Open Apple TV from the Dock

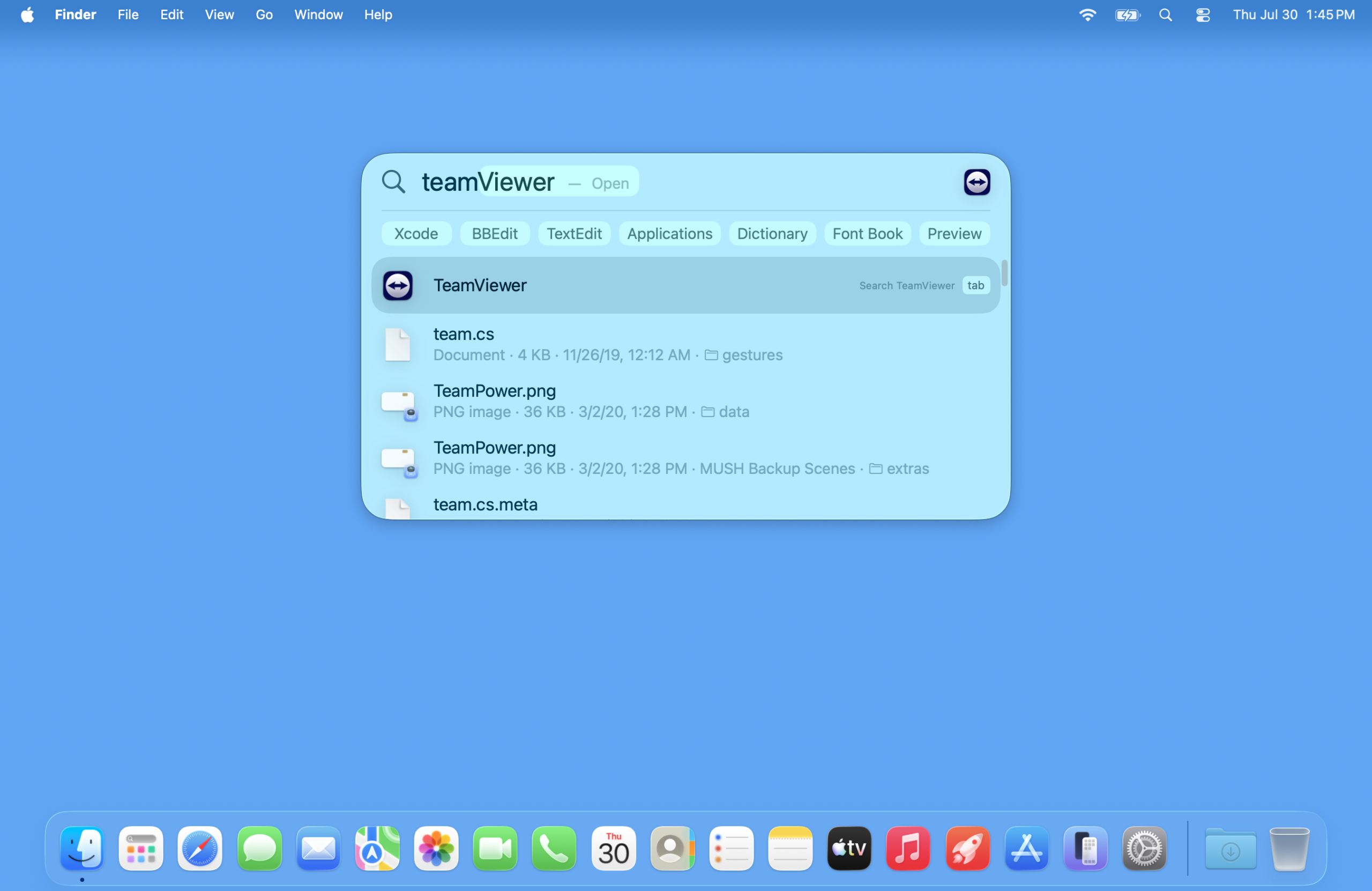coord(849,848)
